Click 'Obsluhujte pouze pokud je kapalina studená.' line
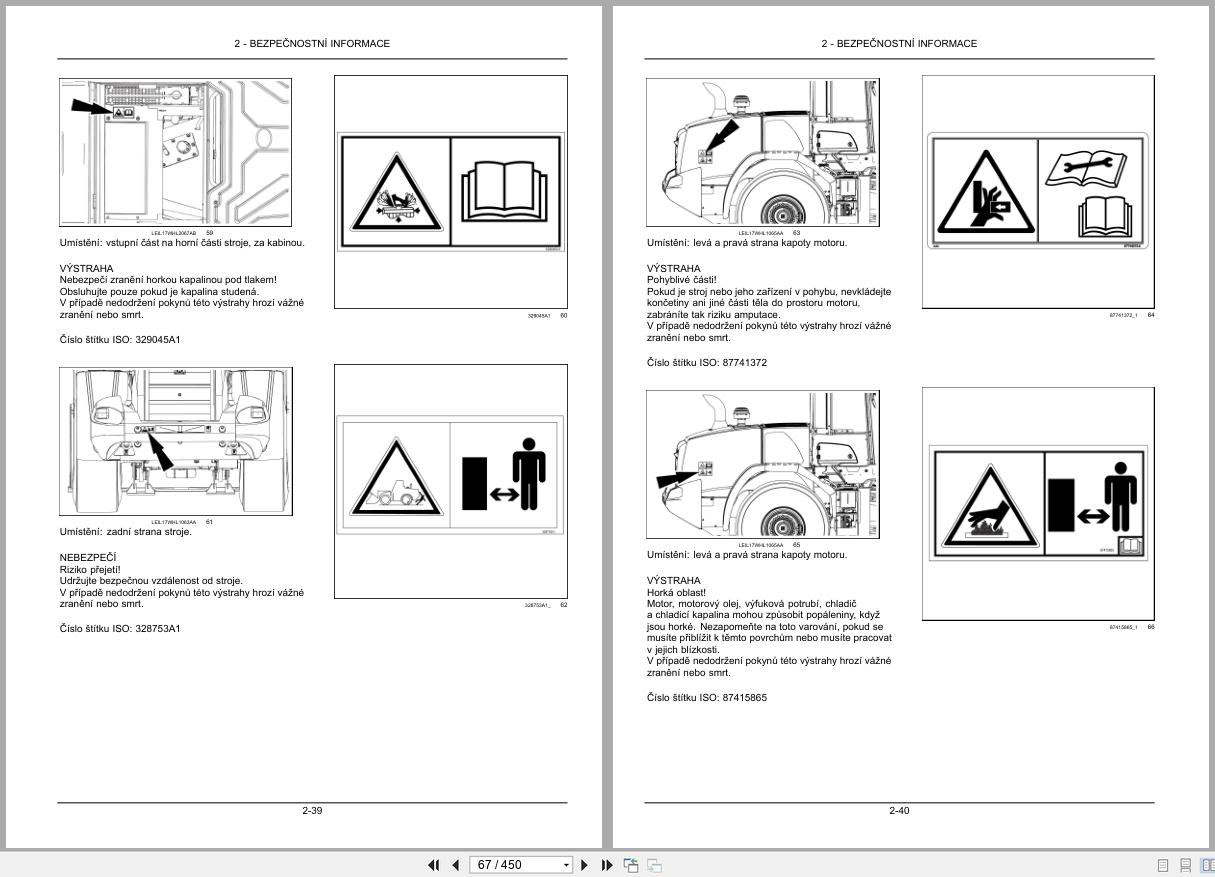The image size is (1215, 877). click(x=159, y=292)
